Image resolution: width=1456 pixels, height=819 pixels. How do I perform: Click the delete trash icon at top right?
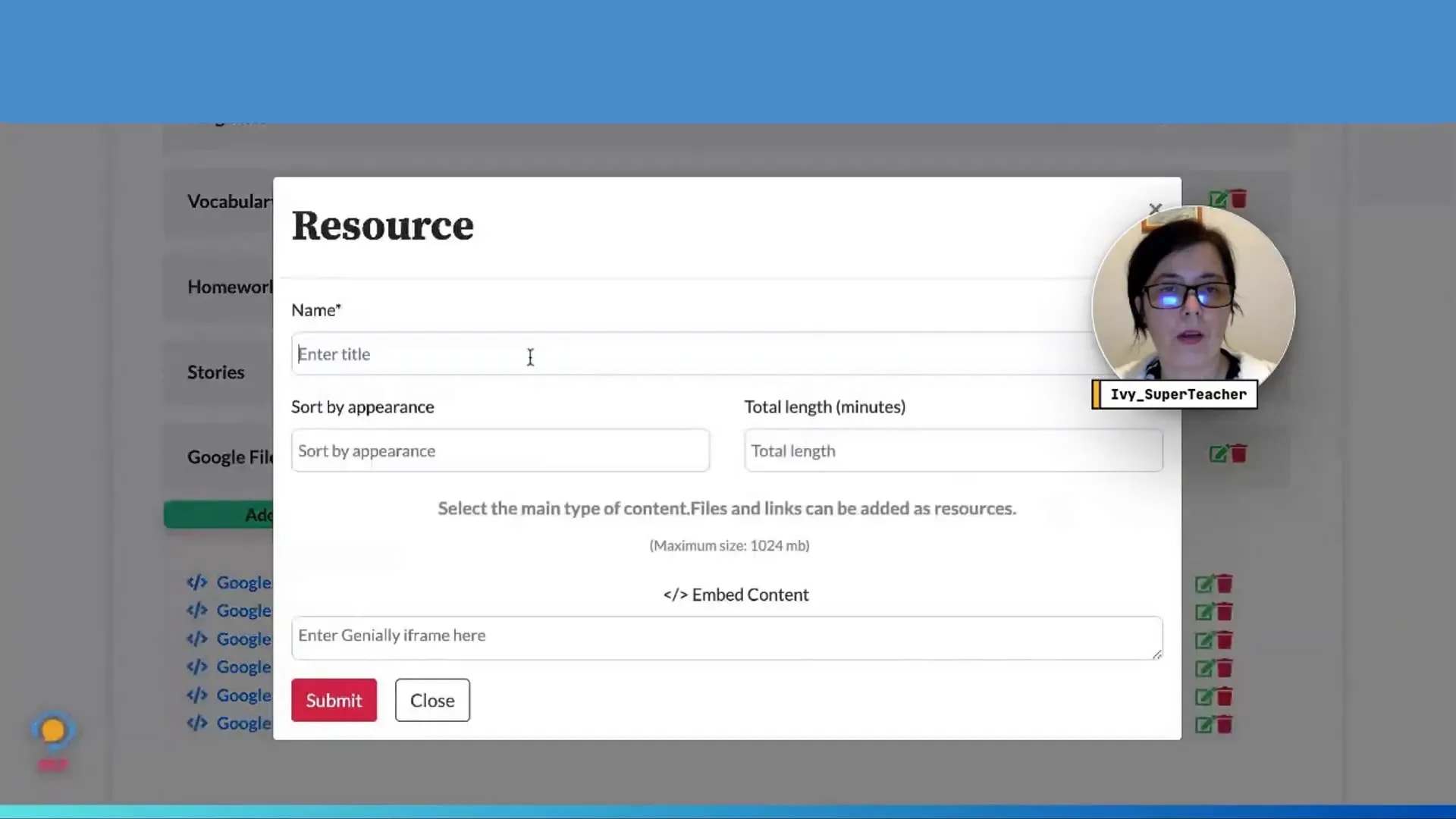(1239, 199)
